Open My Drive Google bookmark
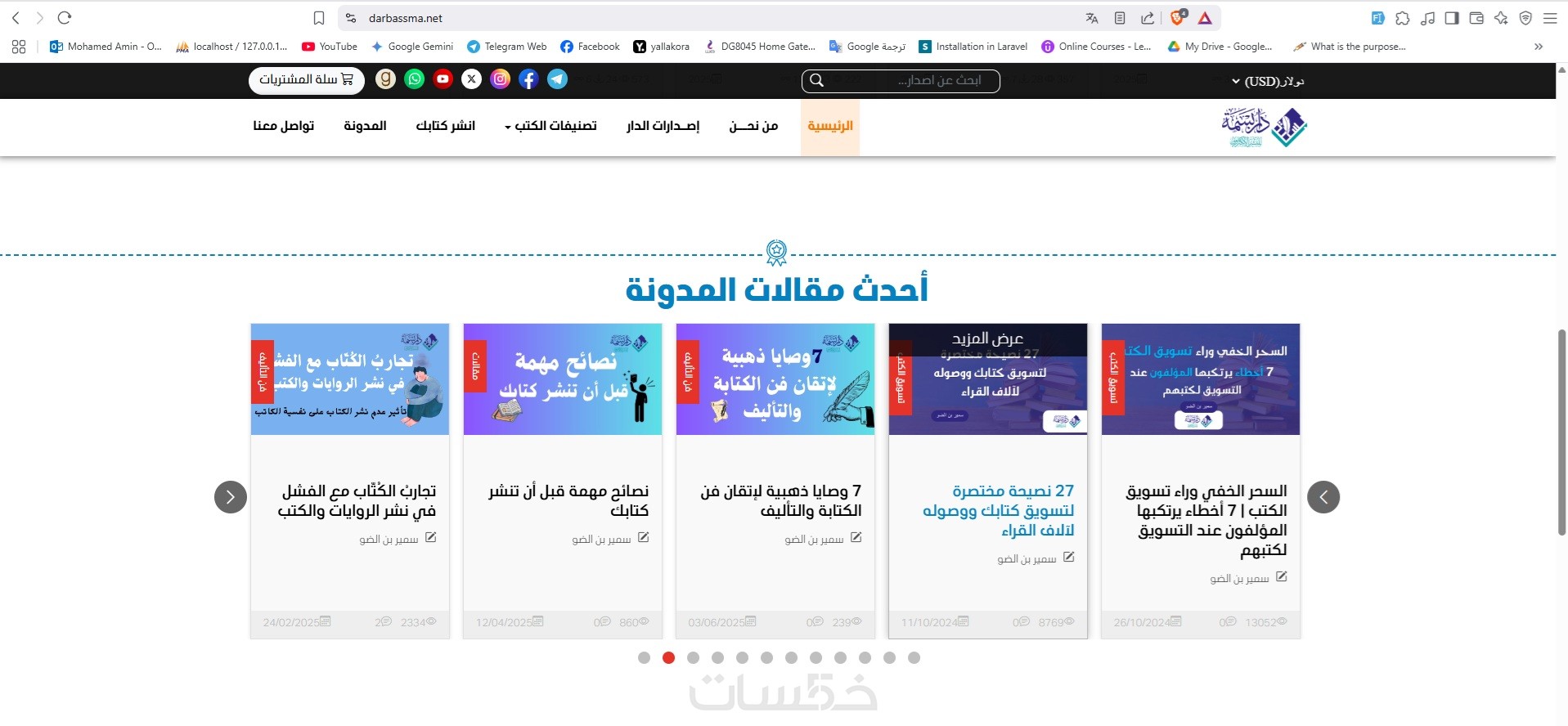 [1220, 47]
